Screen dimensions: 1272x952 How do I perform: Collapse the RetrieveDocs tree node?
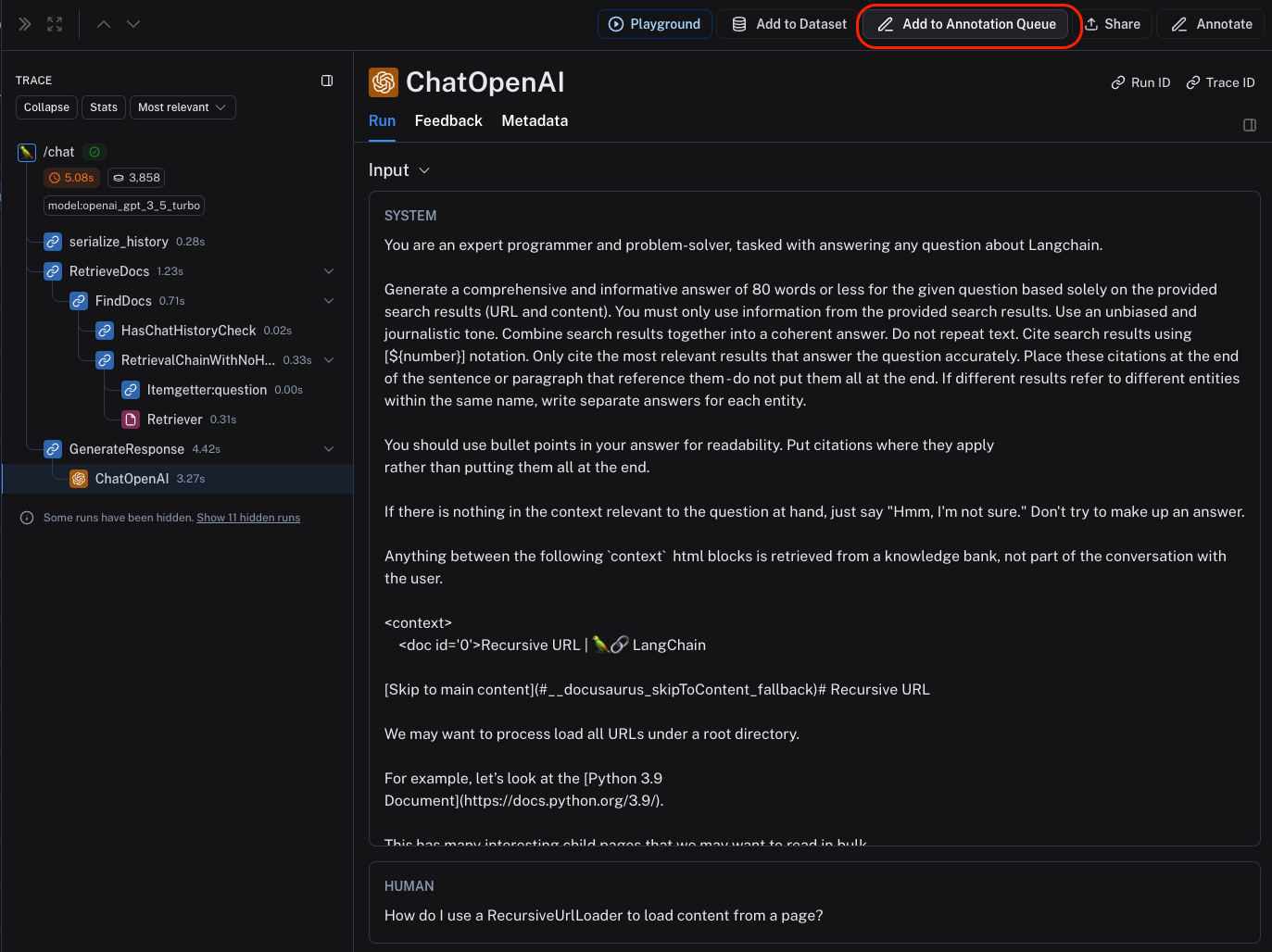coord(329,271)
